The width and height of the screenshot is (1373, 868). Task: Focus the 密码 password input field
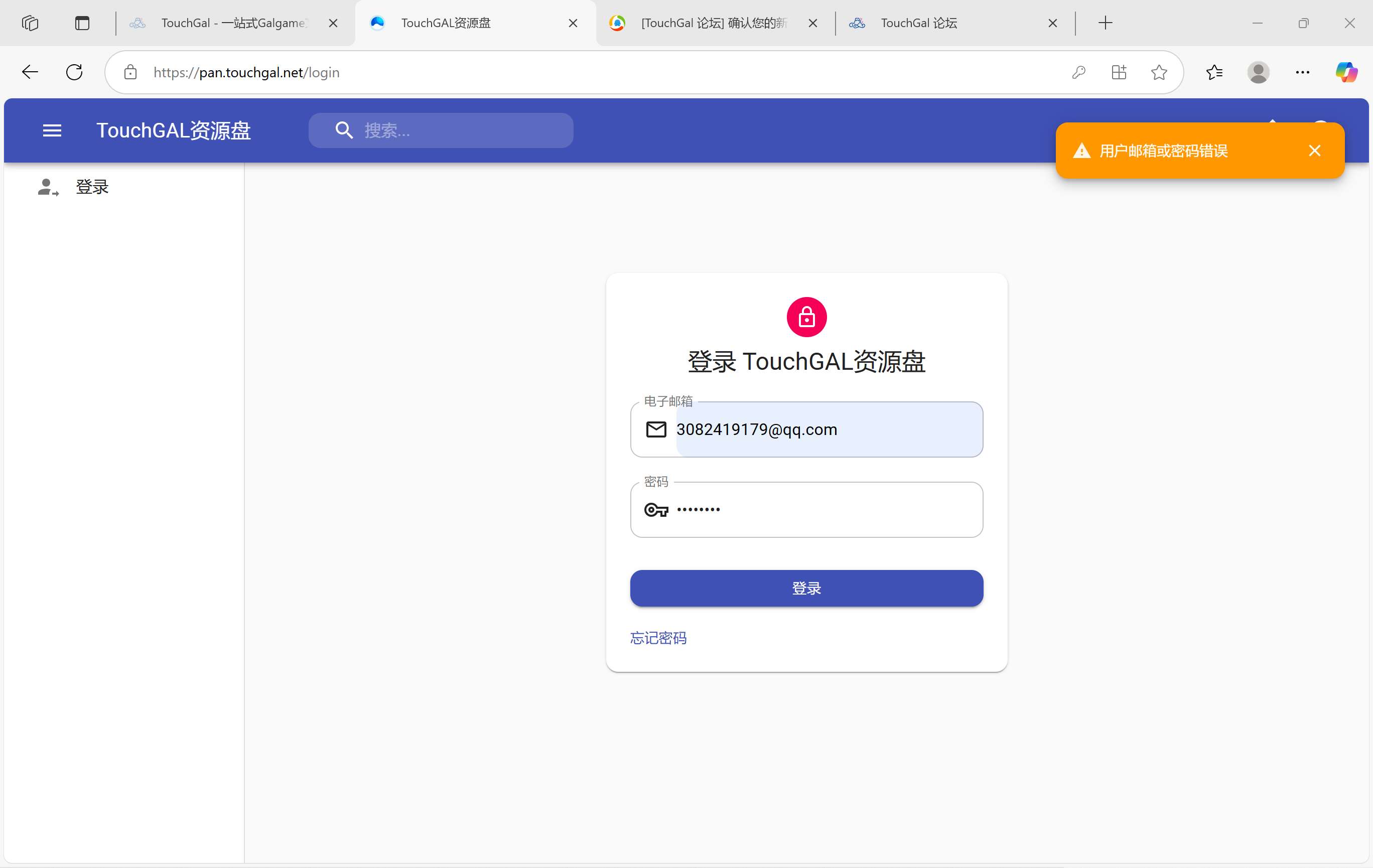point(806,510)
